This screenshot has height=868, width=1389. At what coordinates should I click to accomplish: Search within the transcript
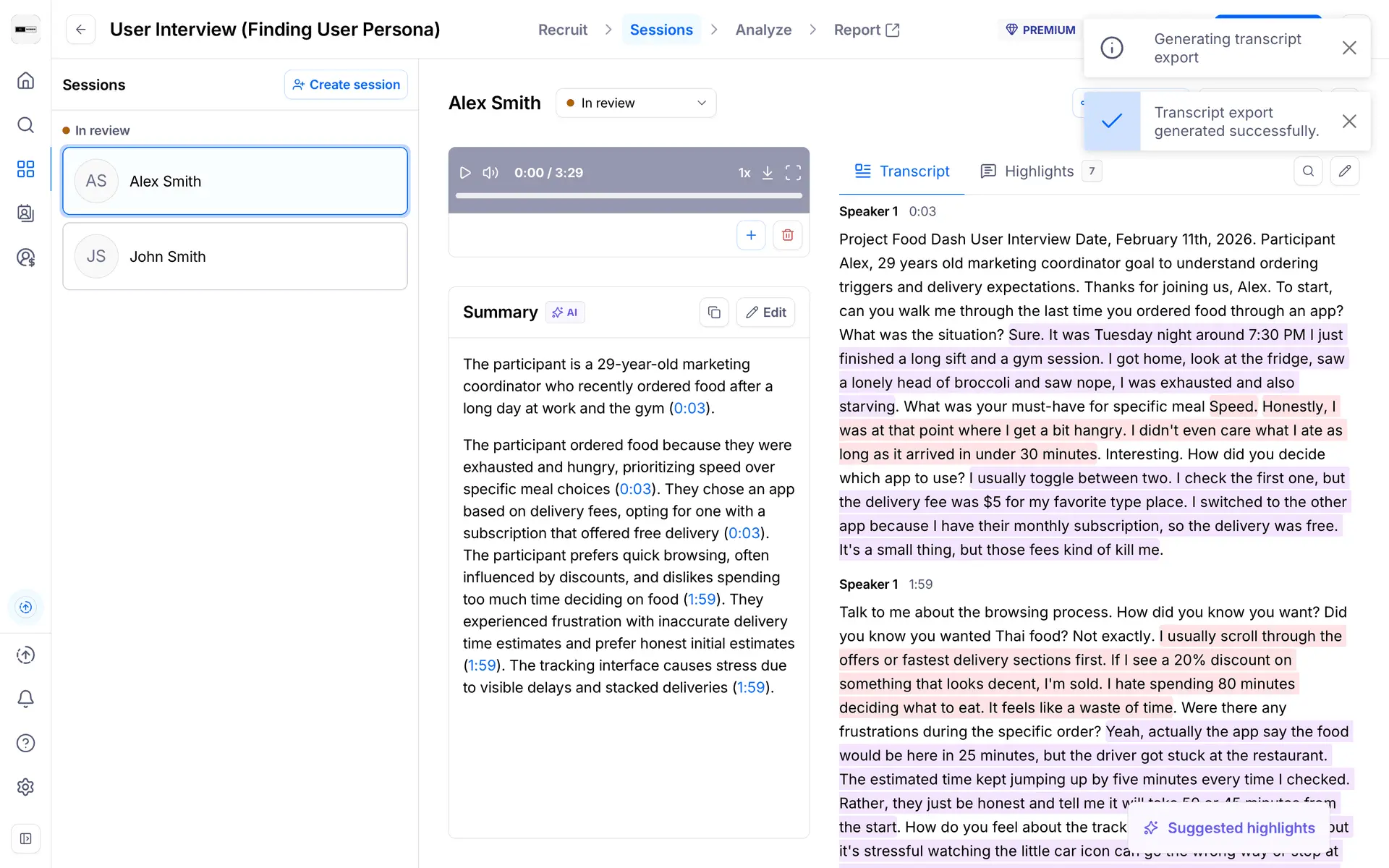tap(1308, 171)
